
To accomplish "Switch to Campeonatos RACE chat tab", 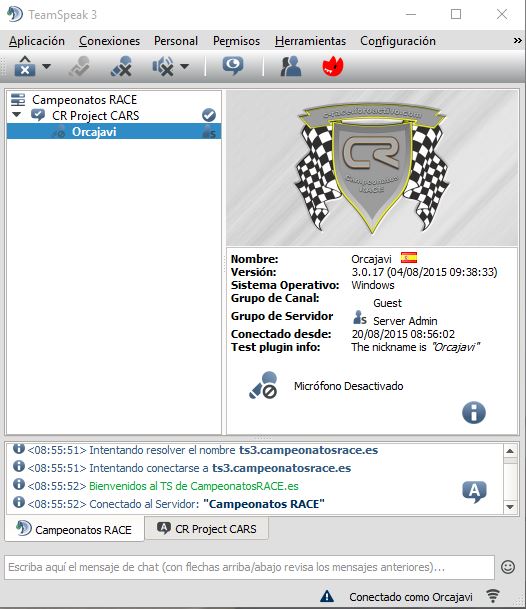I will tap(74, 529).
